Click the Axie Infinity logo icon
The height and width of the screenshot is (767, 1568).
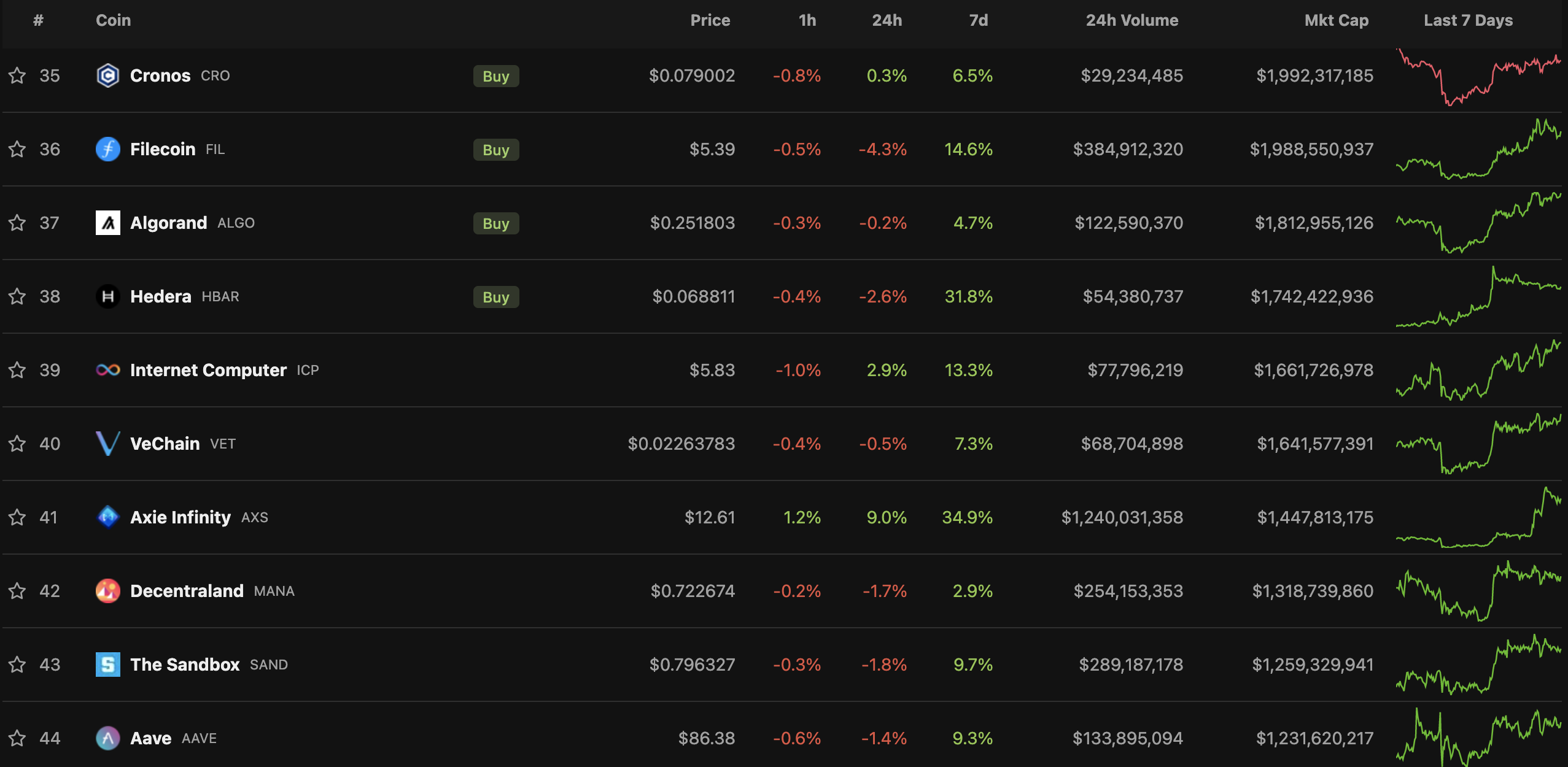pos(108,517)
